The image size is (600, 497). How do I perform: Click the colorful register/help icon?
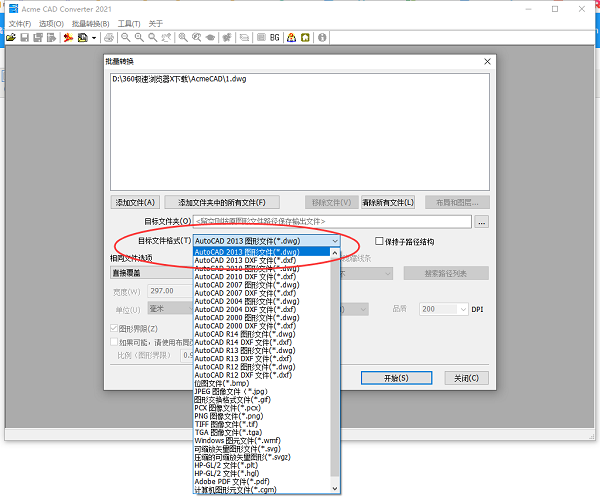(x=292, y=37)
